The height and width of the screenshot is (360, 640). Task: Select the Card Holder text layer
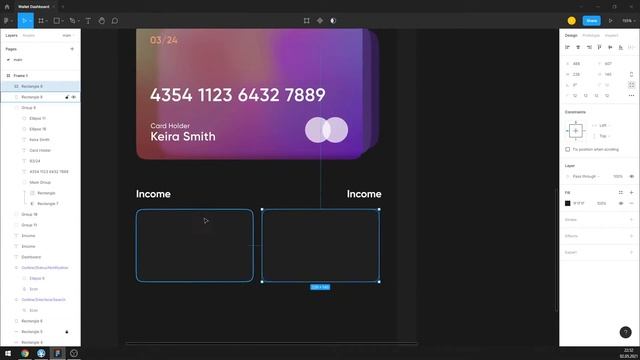[40, 150]
